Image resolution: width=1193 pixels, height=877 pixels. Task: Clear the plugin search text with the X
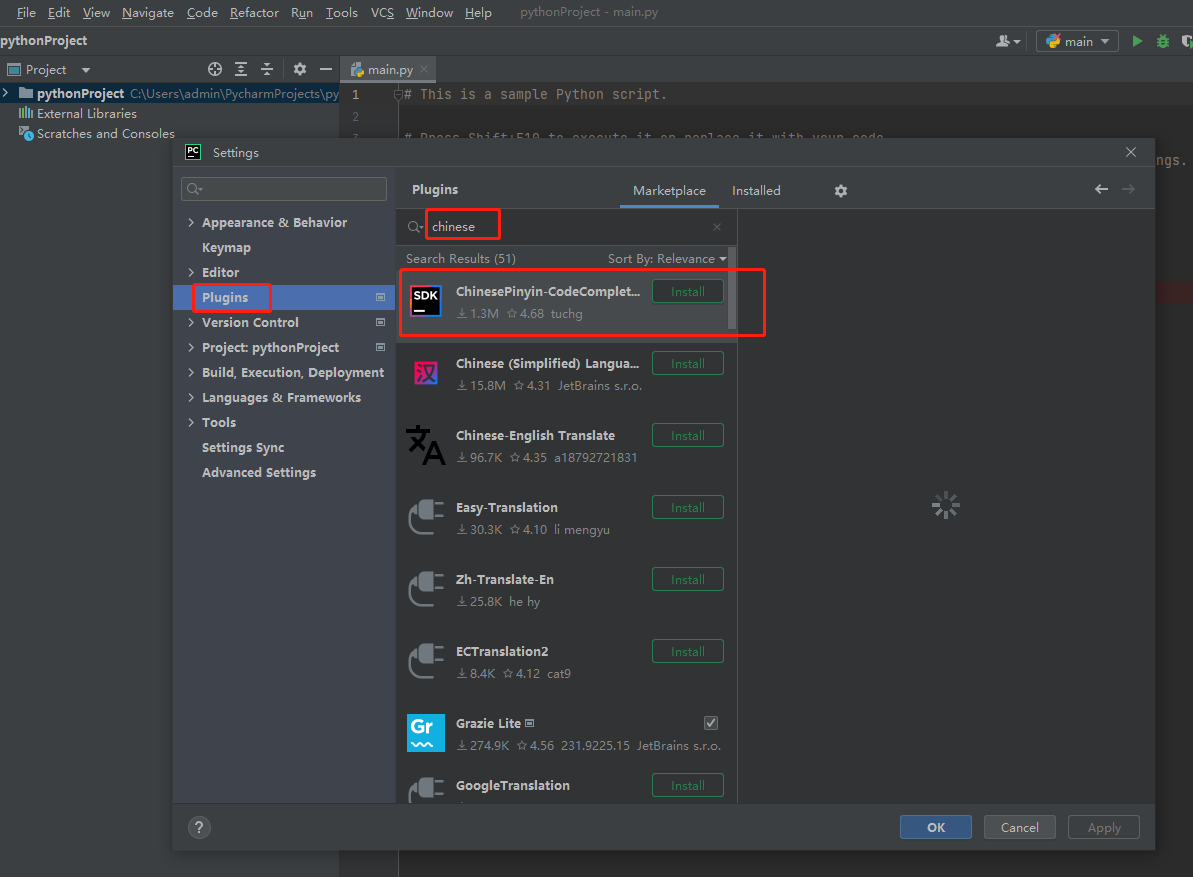[x=717, y=227]
